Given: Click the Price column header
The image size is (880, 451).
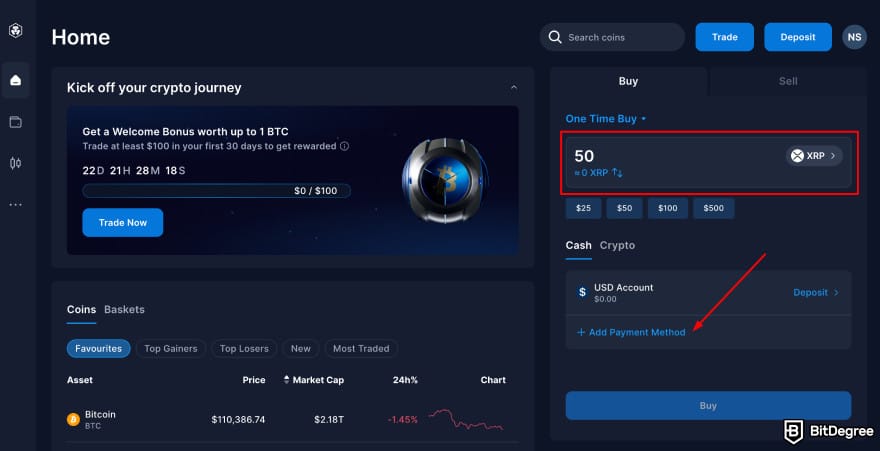Looking at the screenshot, I should pyautogui.click(x=254, y=380).
